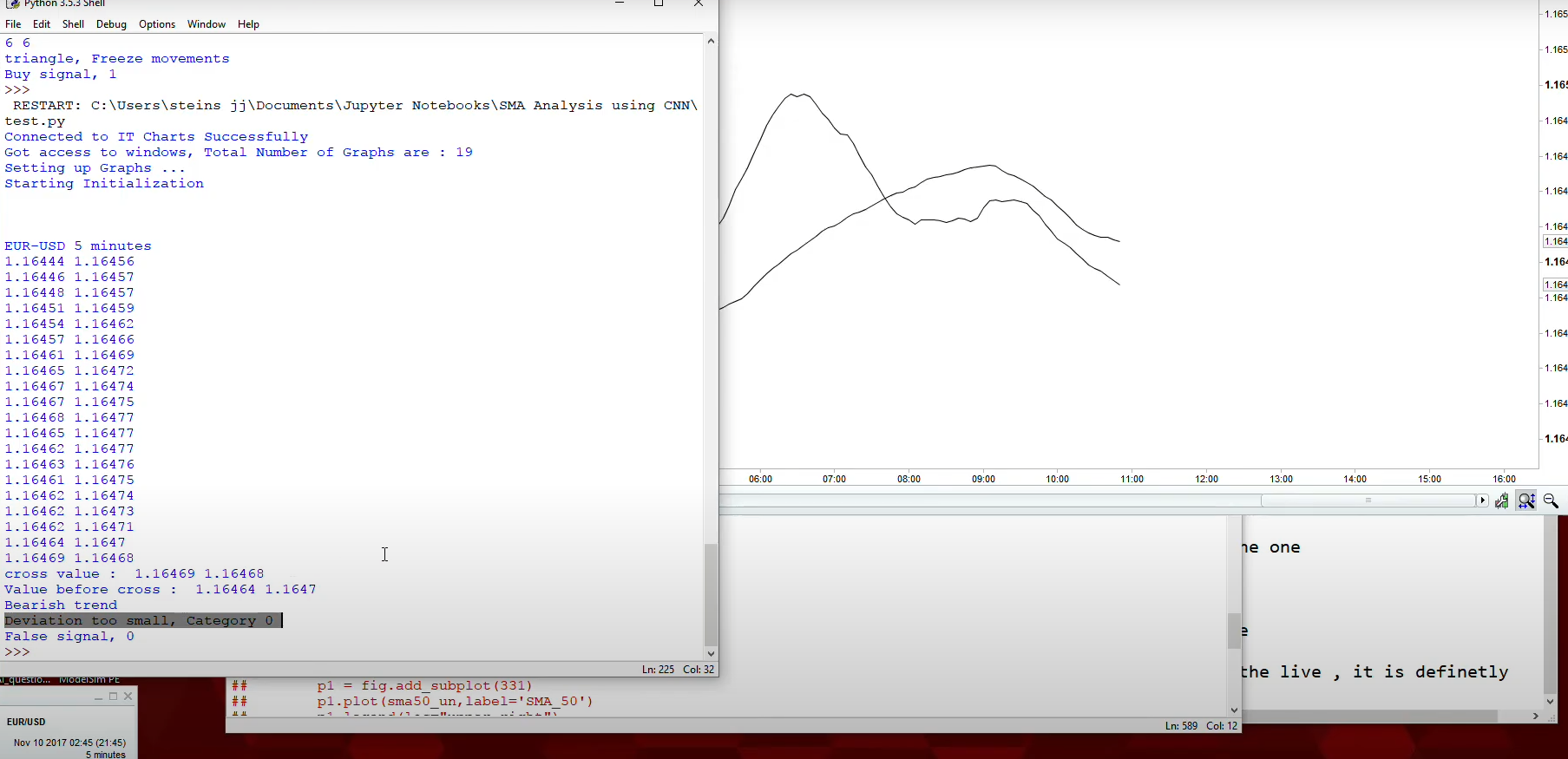Click the Python Shell title bar icon
This screenshot has width=1568, height=759.
[13, 4]
